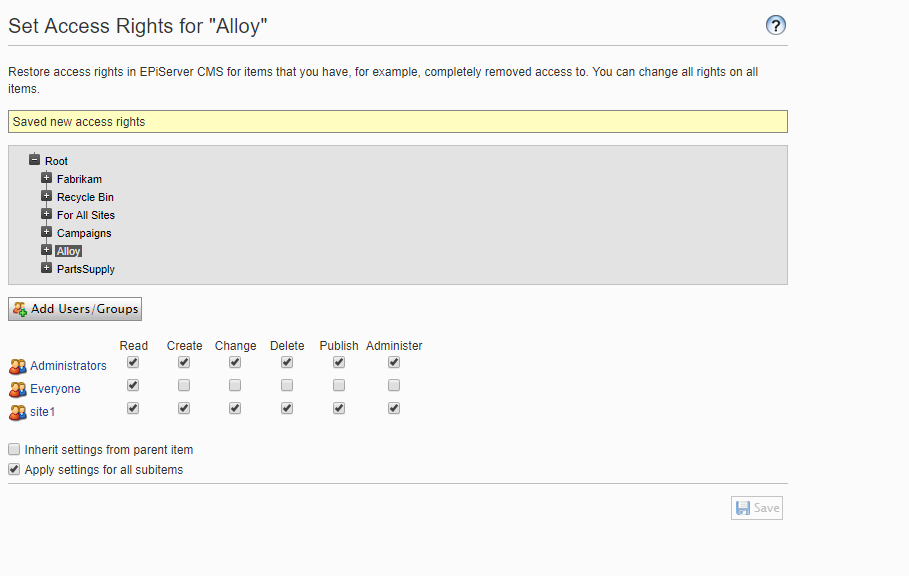Collapse the Root tree node
909x576 pixels.
34,160
